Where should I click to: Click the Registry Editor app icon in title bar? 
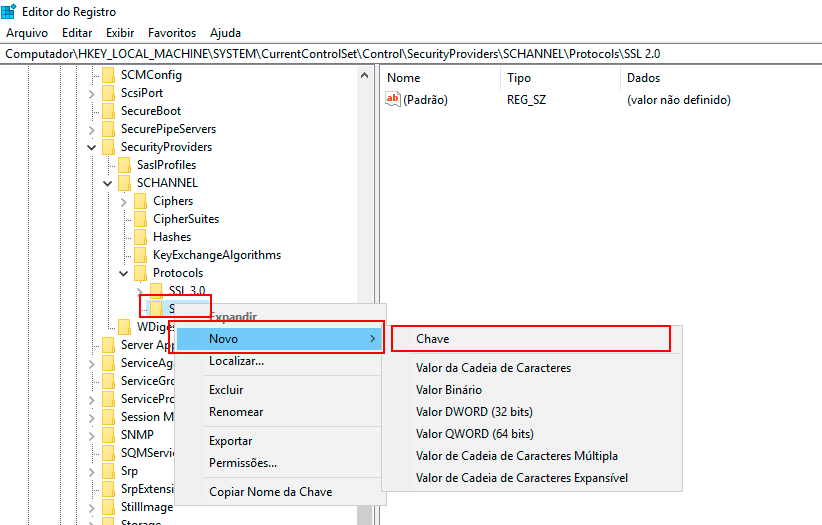pos(8,11)
